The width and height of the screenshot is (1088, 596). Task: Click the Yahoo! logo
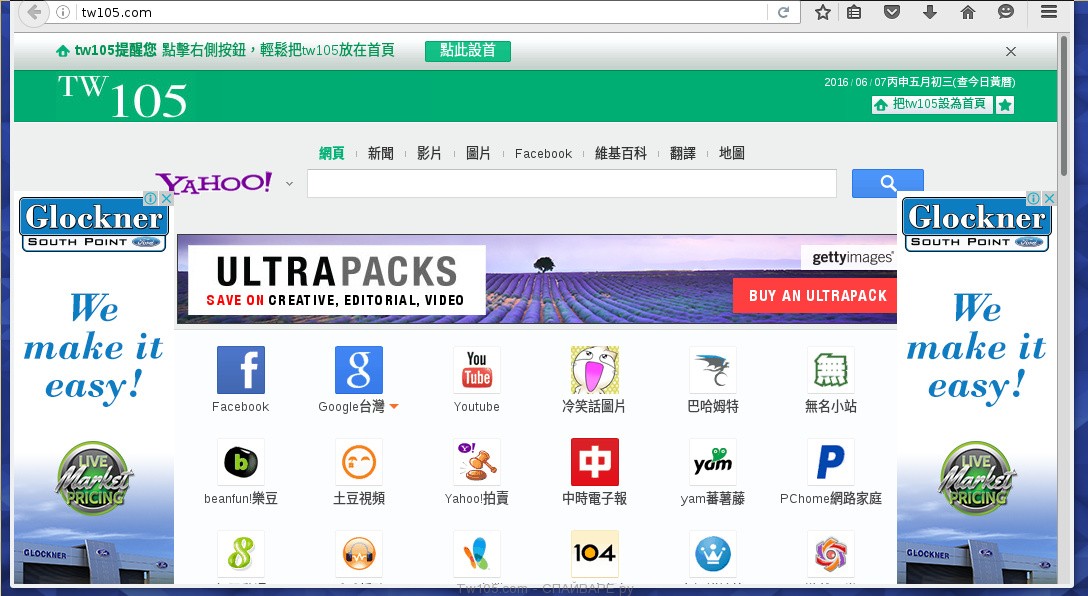214,183
